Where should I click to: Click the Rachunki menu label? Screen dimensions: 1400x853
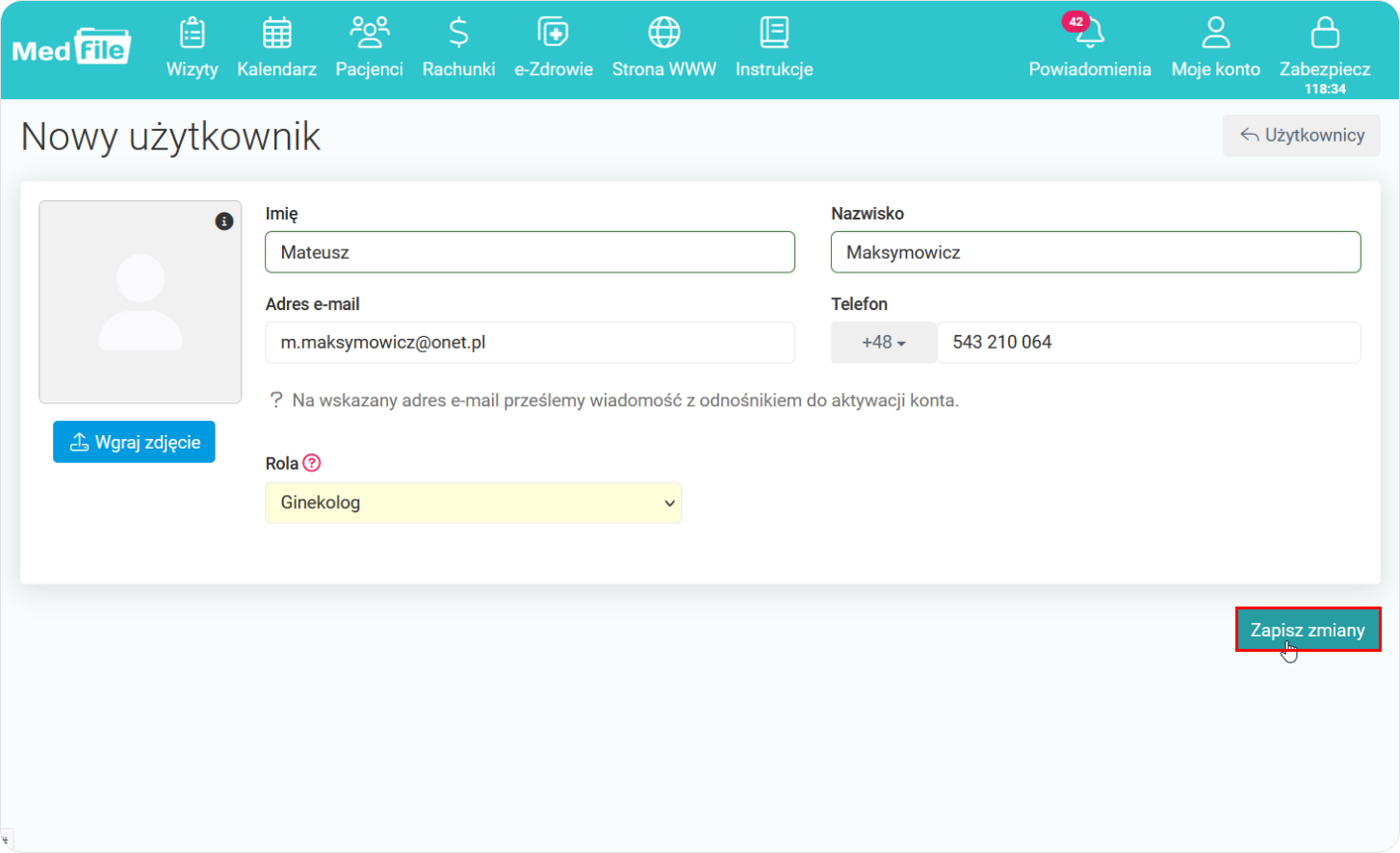(x=459, y=69)
